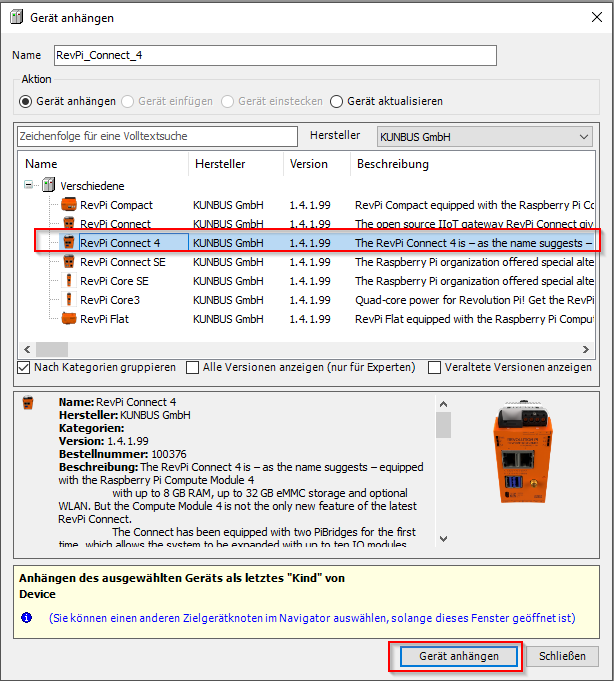Click the RevPi Compact device icon
This screenshot has width=614, height=681.
click(x=69, y=205)
